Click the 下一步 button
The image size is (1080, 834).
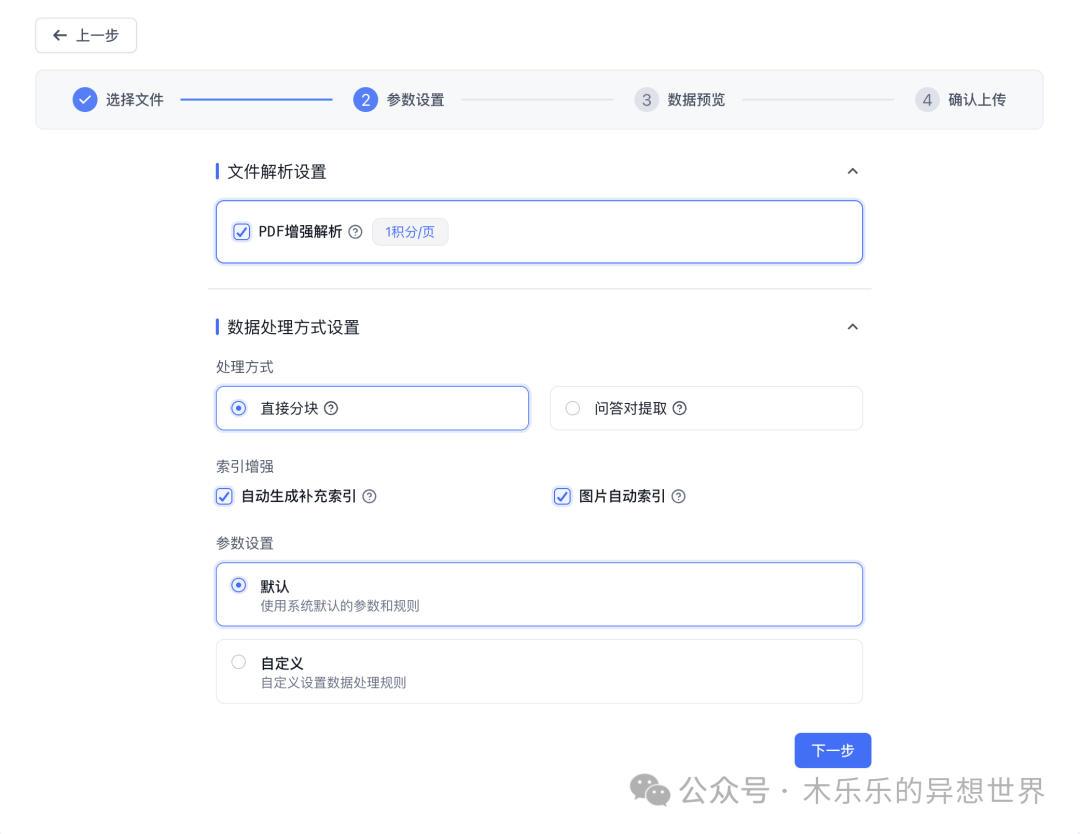pyautogui.click(x=833, y=750)
